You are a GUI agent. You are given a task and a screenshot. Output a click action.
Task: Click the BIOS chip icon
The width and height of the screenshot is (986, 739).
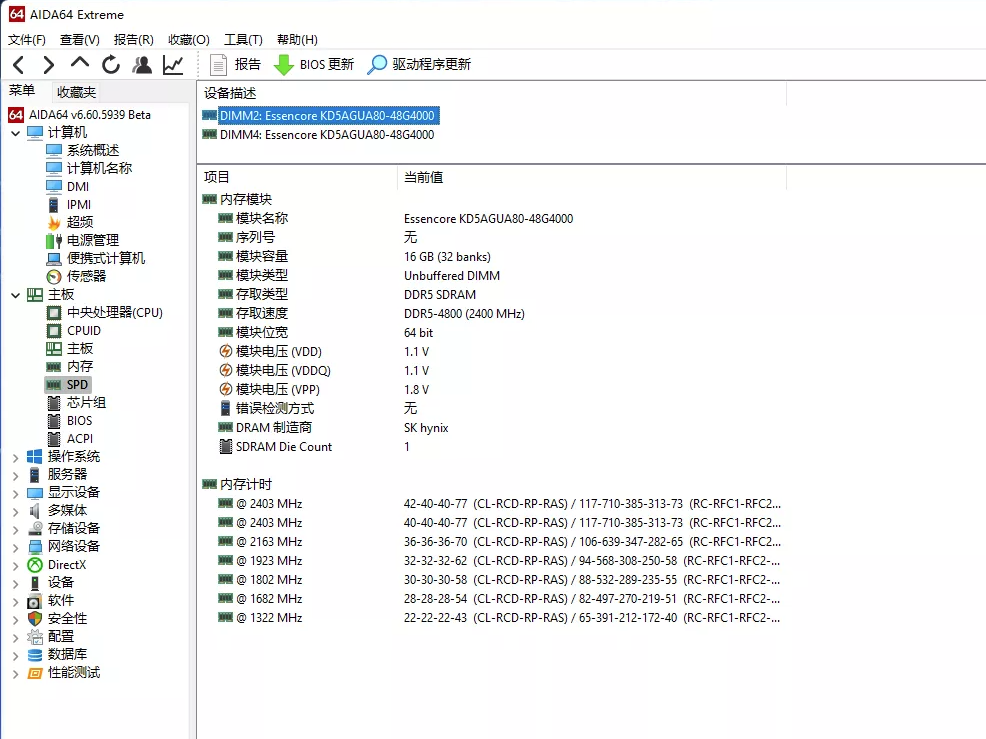(54, 421)
